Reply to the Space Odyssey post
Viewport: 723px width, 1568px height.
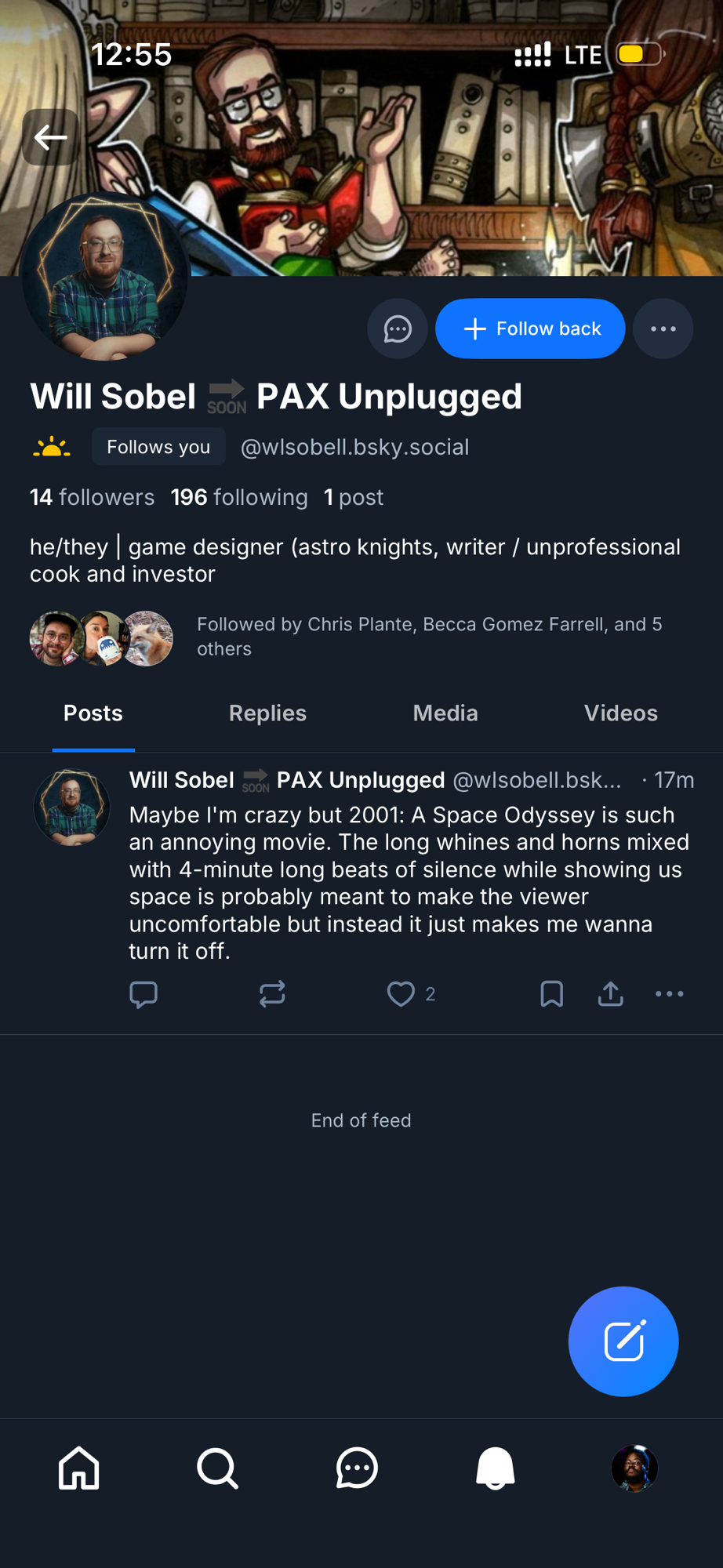(144, 994)
